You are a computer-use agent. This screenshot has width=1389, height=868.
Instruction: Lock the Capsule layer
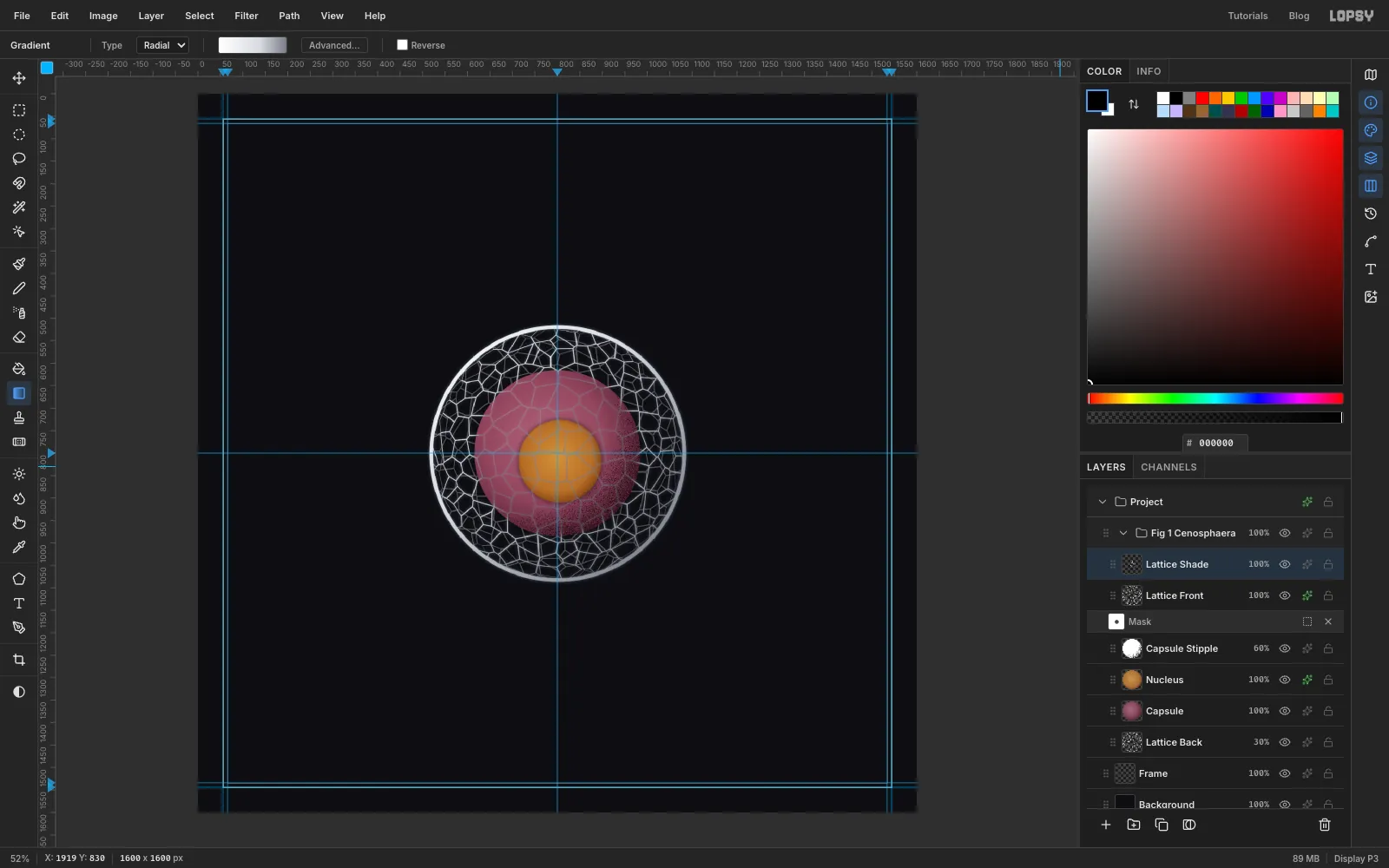coord(1328,711)
